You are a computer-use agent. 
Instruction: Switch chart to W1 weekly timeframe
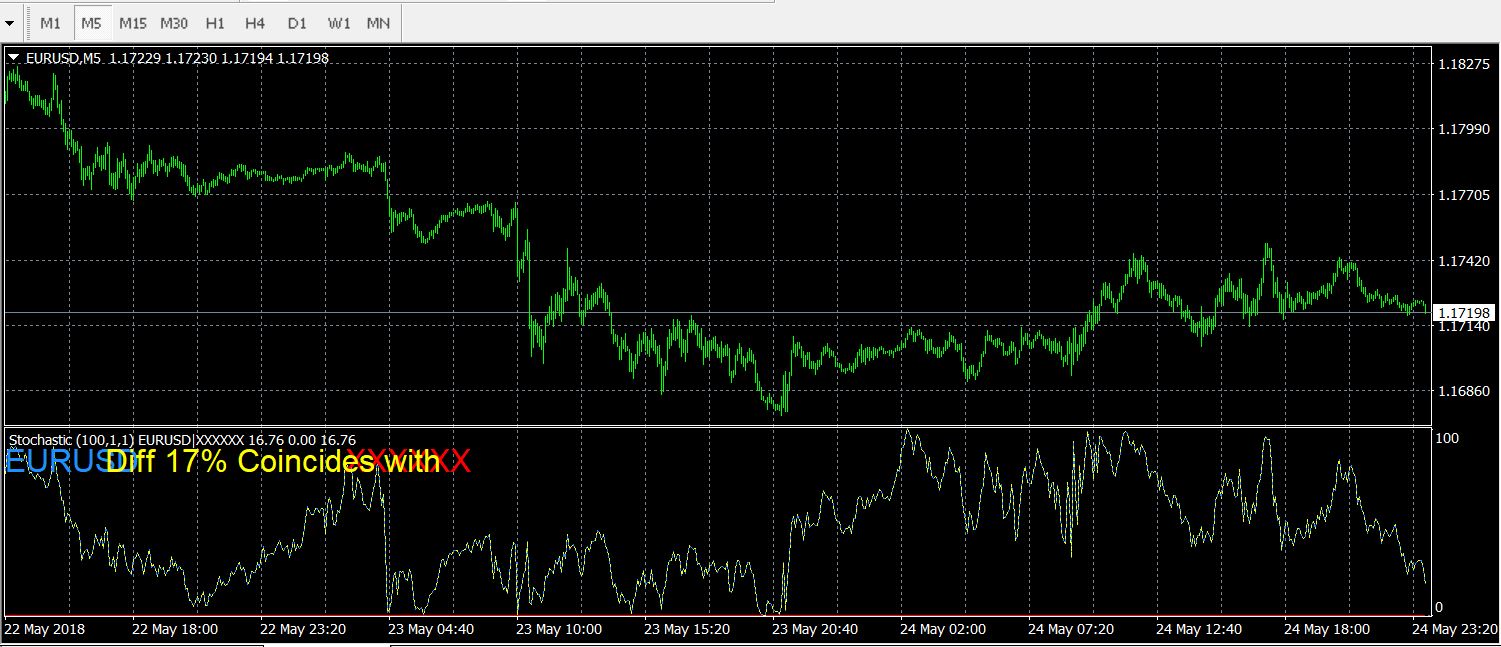[338, 22]
